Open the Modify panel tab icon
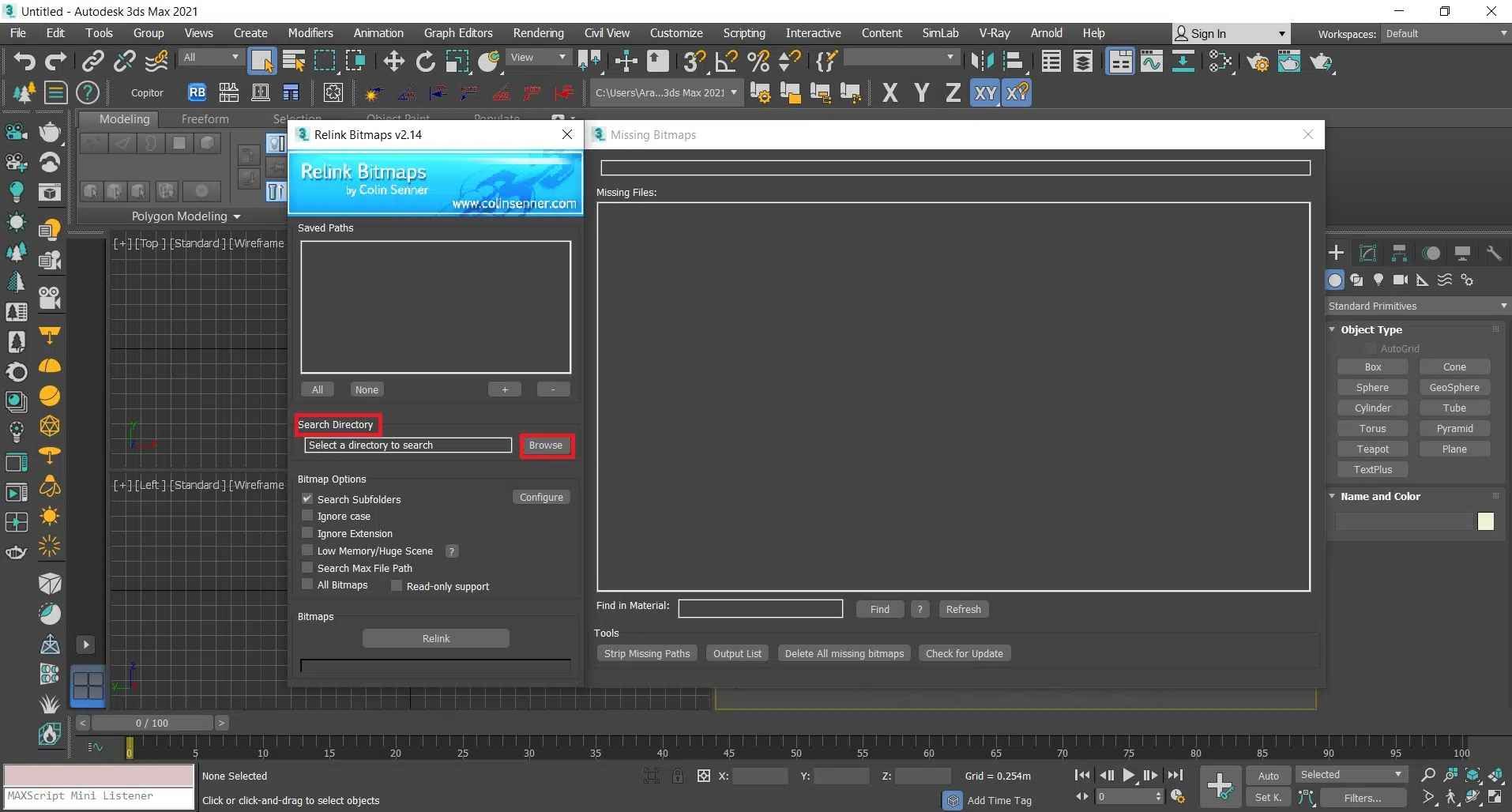 pyautogui.click(x=1367, y=253)
